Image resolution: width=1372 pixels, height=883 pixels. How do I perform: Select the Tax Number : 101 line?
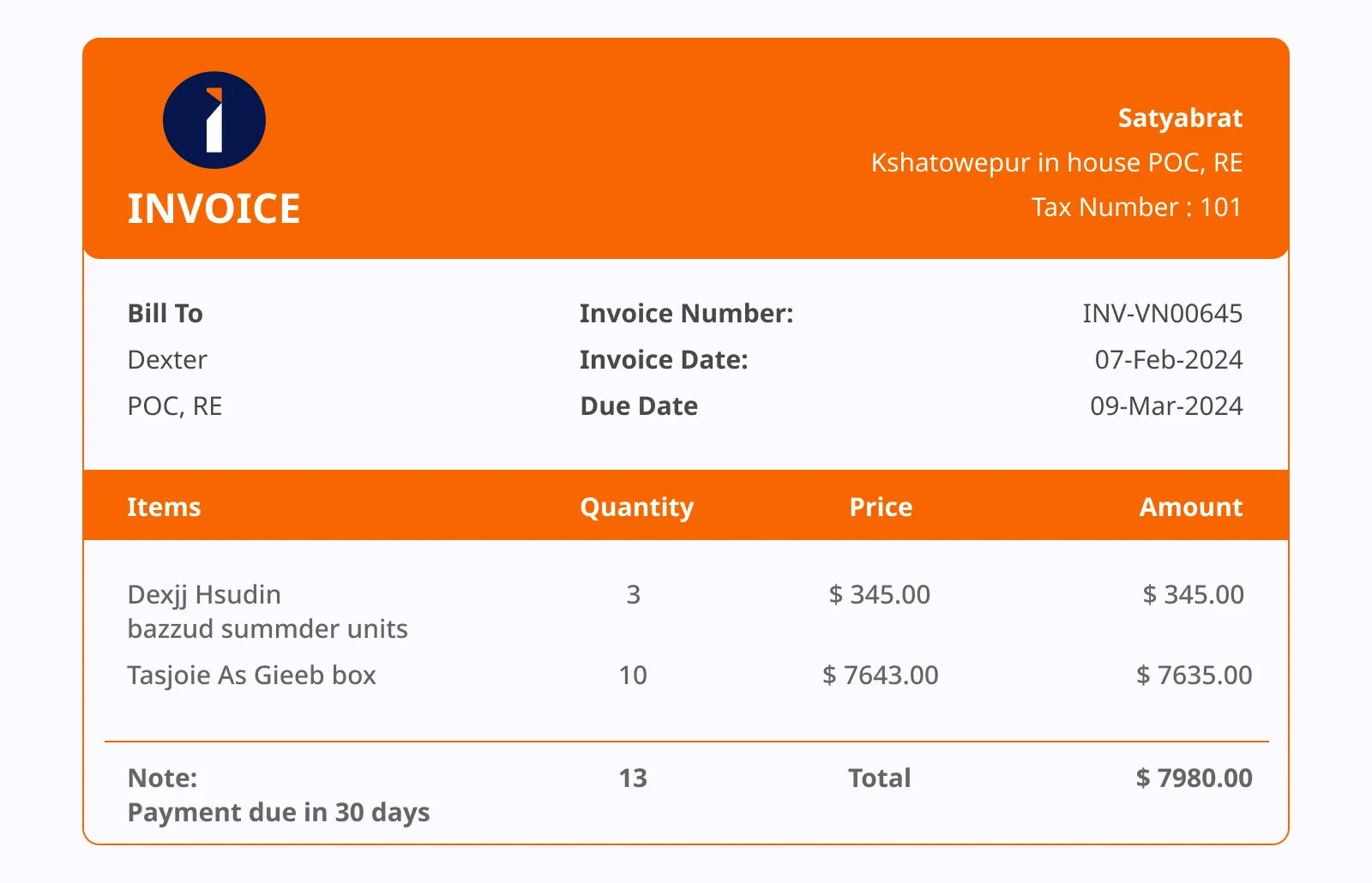[1136, 207]
